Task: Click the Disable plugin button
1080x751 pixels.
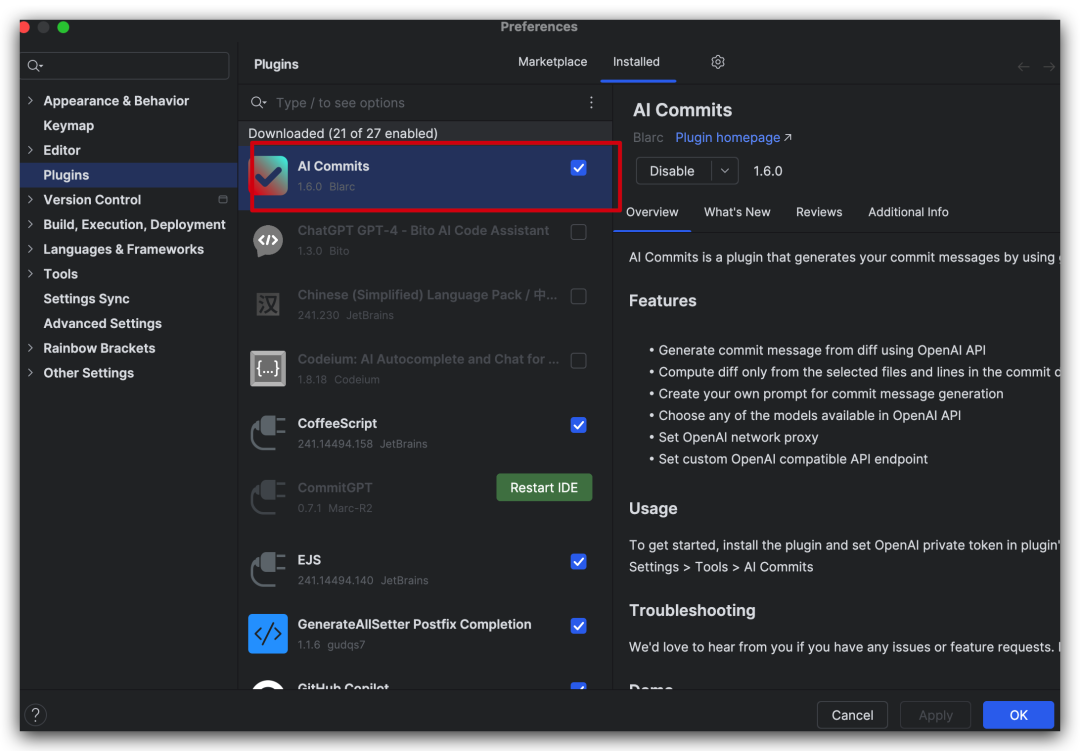Action: (673, 171)
